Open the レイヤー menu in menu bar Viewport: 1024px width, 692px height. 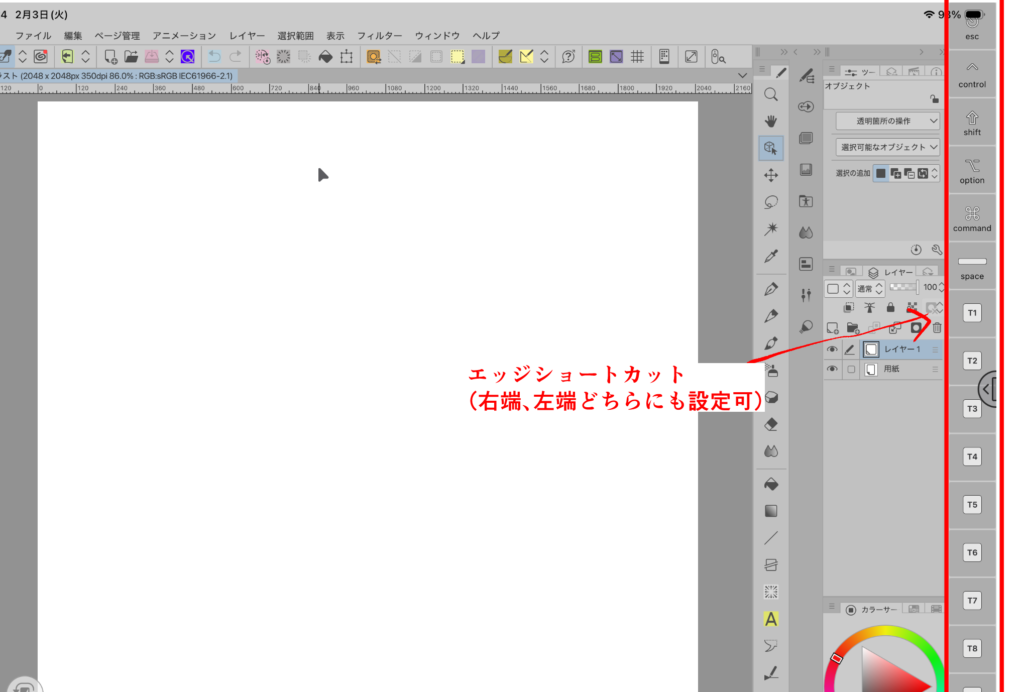247,36
